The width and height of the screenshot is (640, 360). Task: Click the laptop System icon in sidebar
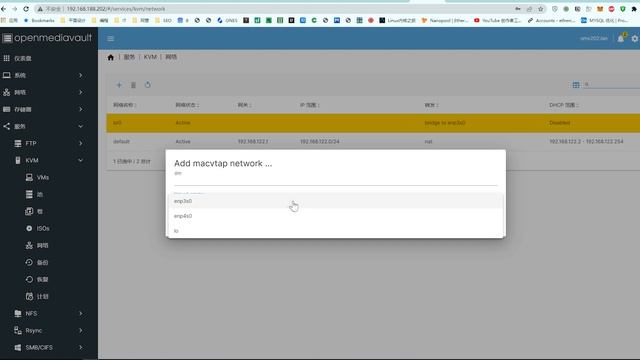(x=7, y=75)
